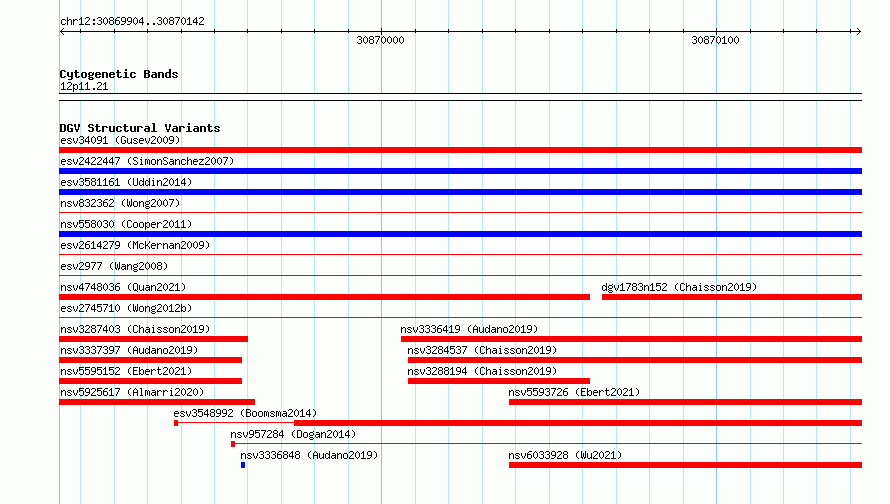Click the small blue block under nsv3336848
Screen dimensions: 890x504
[243, 465]
